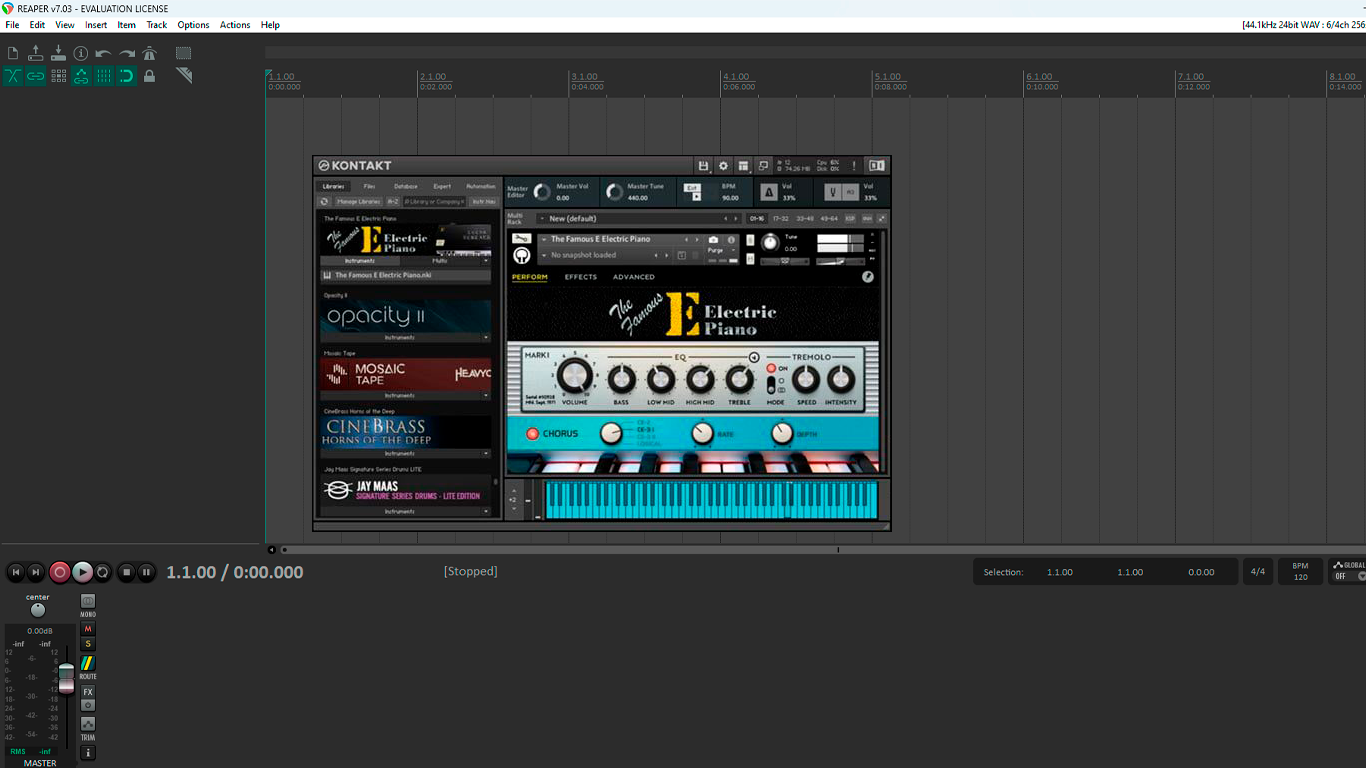Go to start of project transport button

[x=15, y=572]
